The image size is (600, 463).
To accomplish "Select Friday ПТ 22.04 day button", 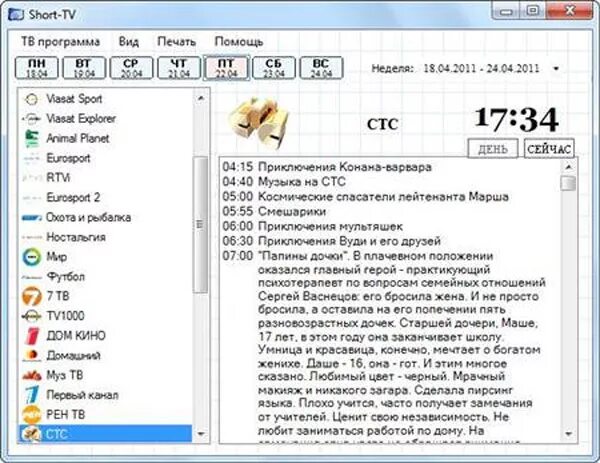I will pos(226,68).
